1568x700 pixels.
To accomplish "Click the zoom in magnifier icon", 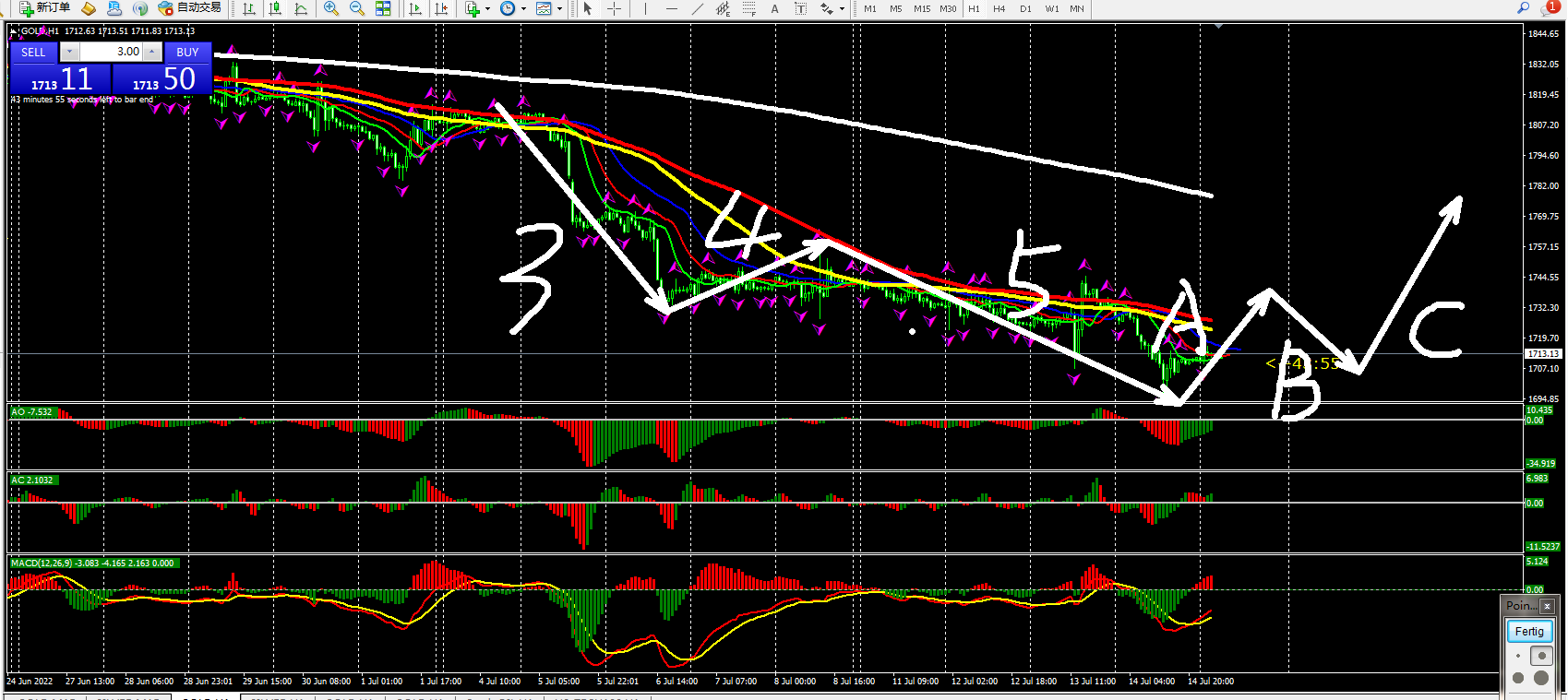I will coord(330,8).
